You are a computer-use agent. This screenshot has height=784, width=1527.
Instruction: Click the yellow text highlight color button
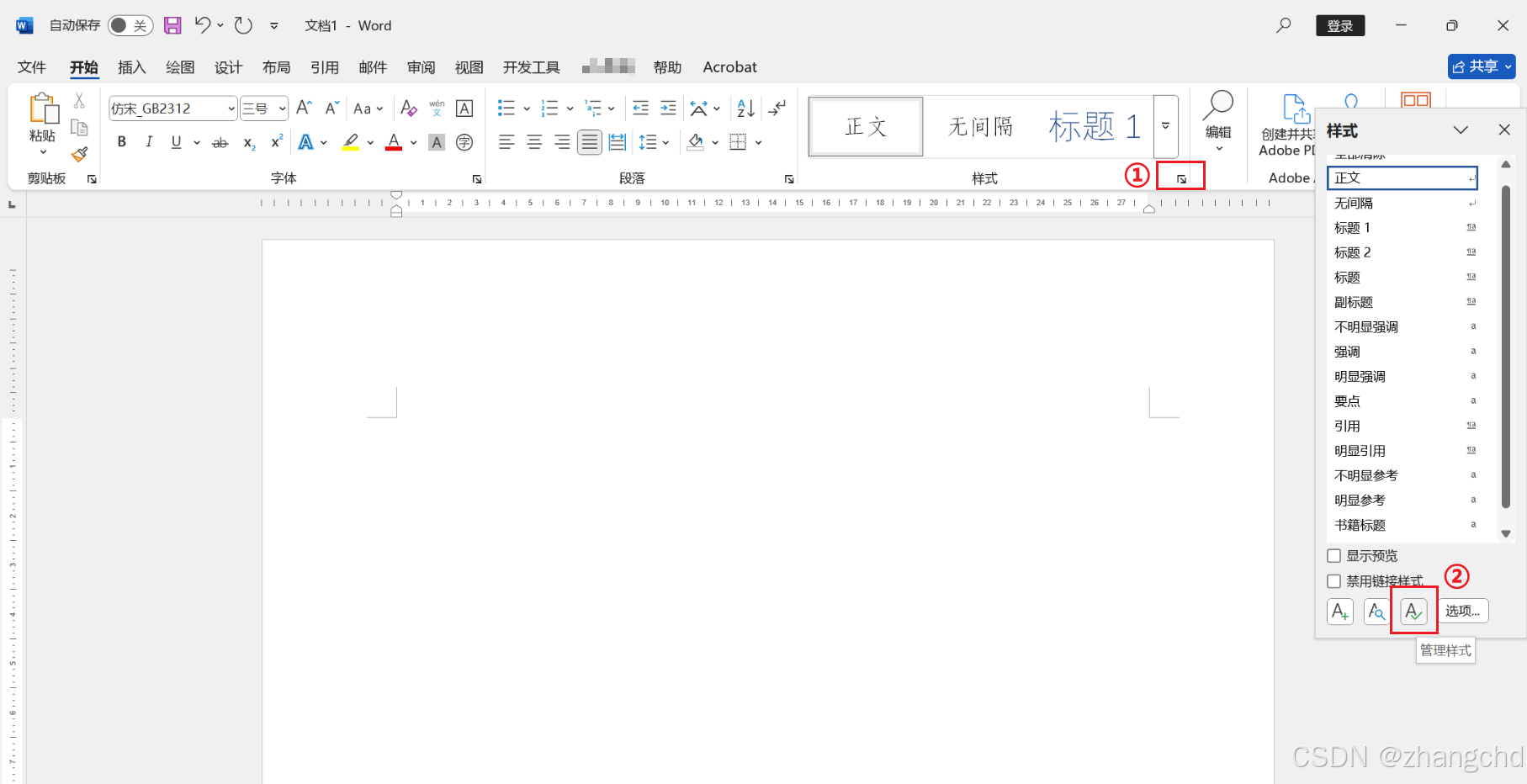point(351,143)
